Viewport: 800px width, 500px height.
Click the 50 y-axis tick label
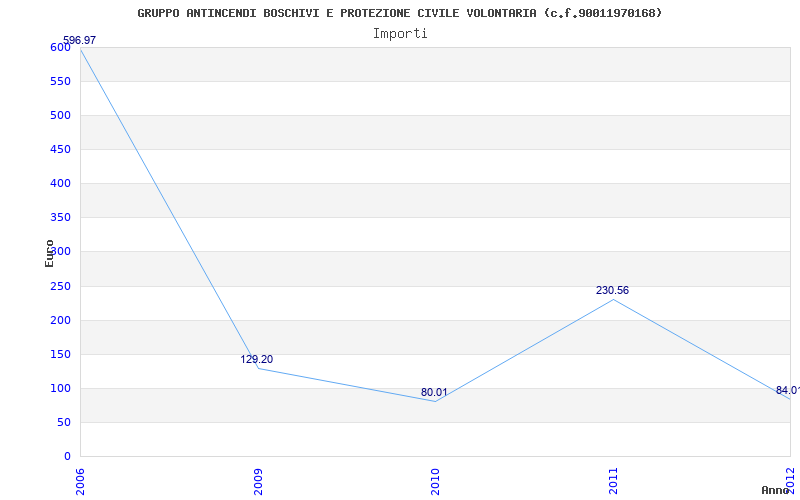64,422
